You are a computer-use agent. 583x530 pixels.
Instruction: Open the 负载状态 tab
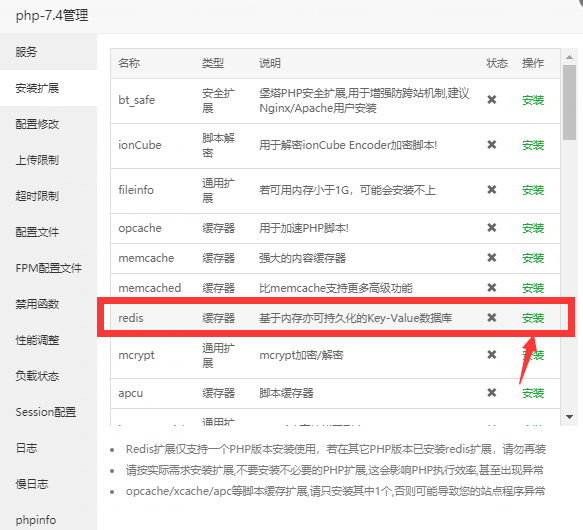48,376
